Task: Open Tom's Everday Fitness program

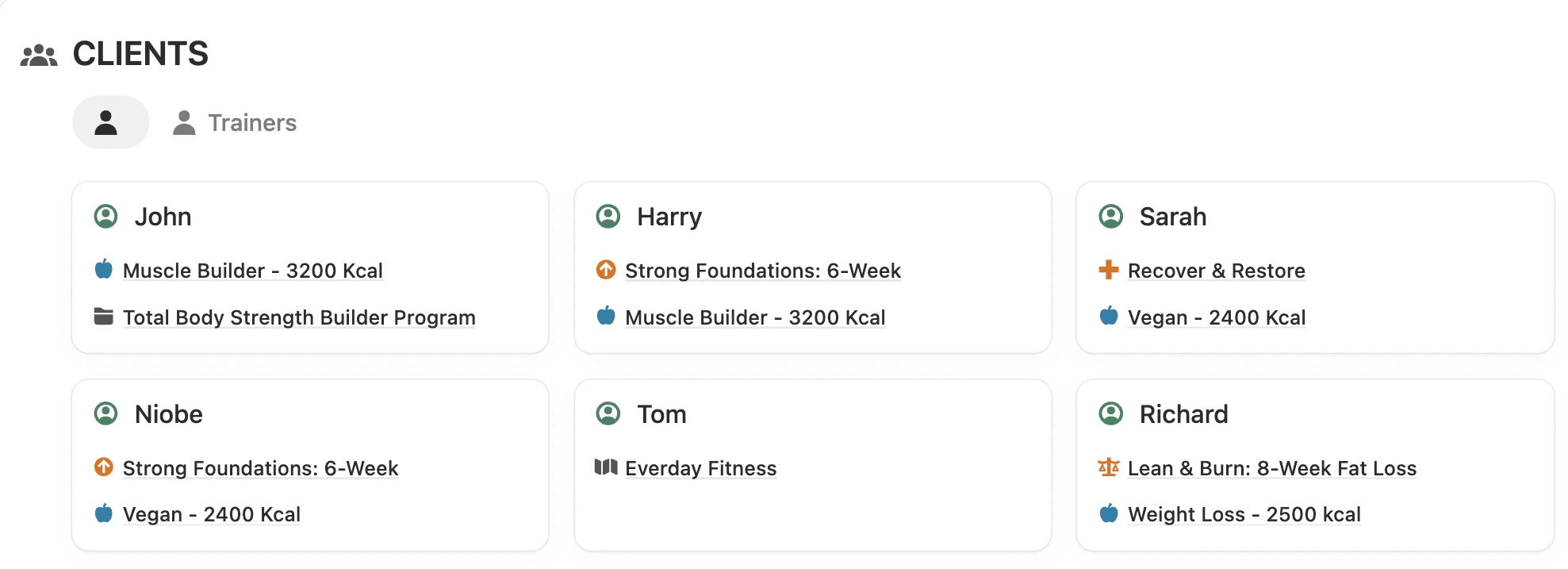Action: point(700,467)
